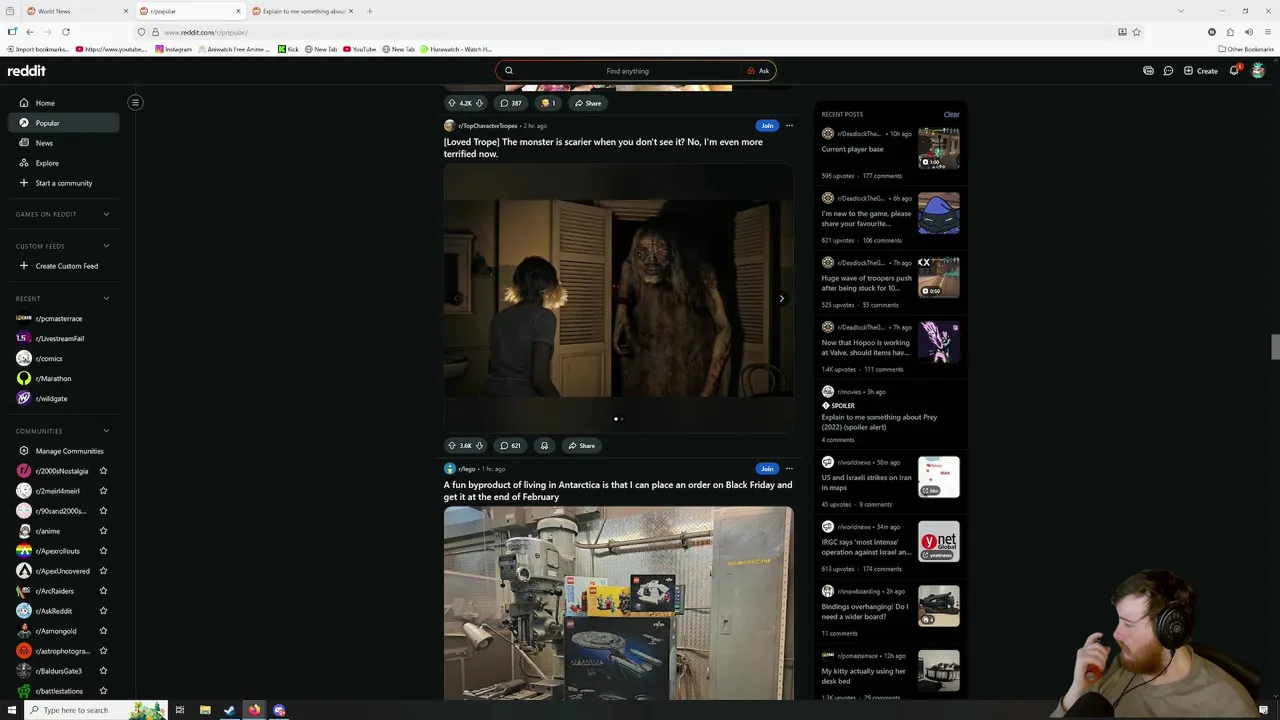Open more options for r/lego post
The height and width of the screenshot is (720, 1280).
click(789, 469)
